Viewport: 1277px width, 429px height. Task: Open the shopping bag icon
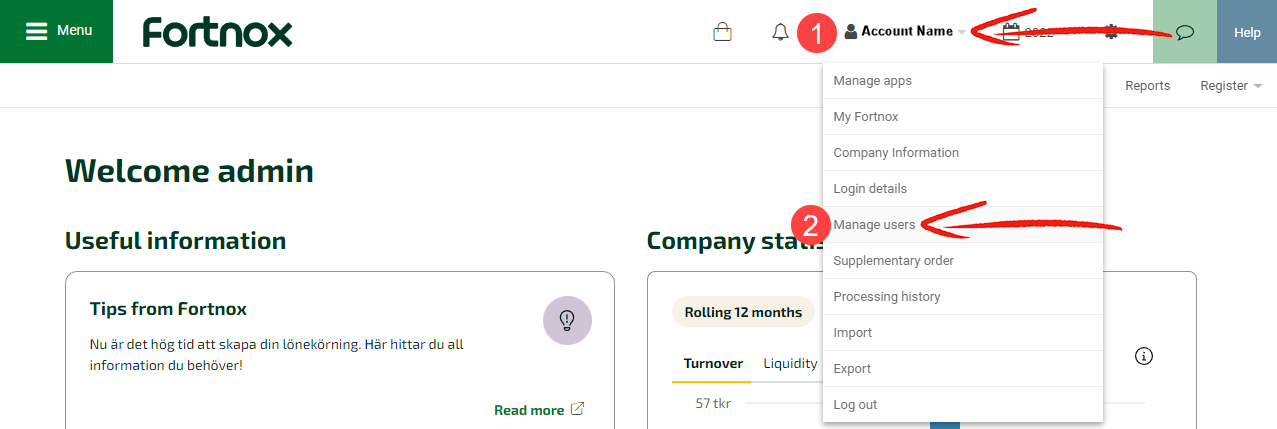tap(722, 32)
